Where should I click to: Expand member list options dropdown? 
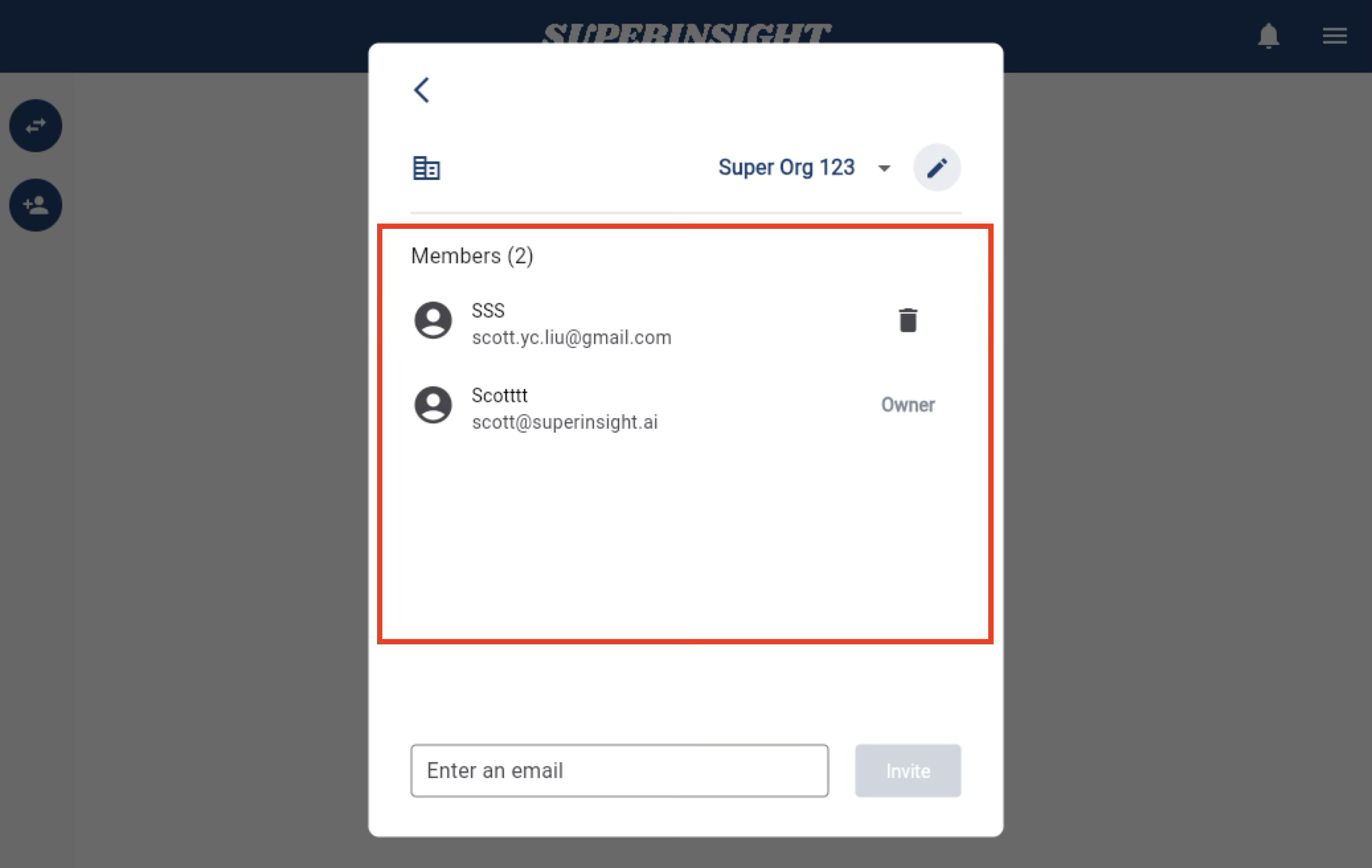point(883,168)
